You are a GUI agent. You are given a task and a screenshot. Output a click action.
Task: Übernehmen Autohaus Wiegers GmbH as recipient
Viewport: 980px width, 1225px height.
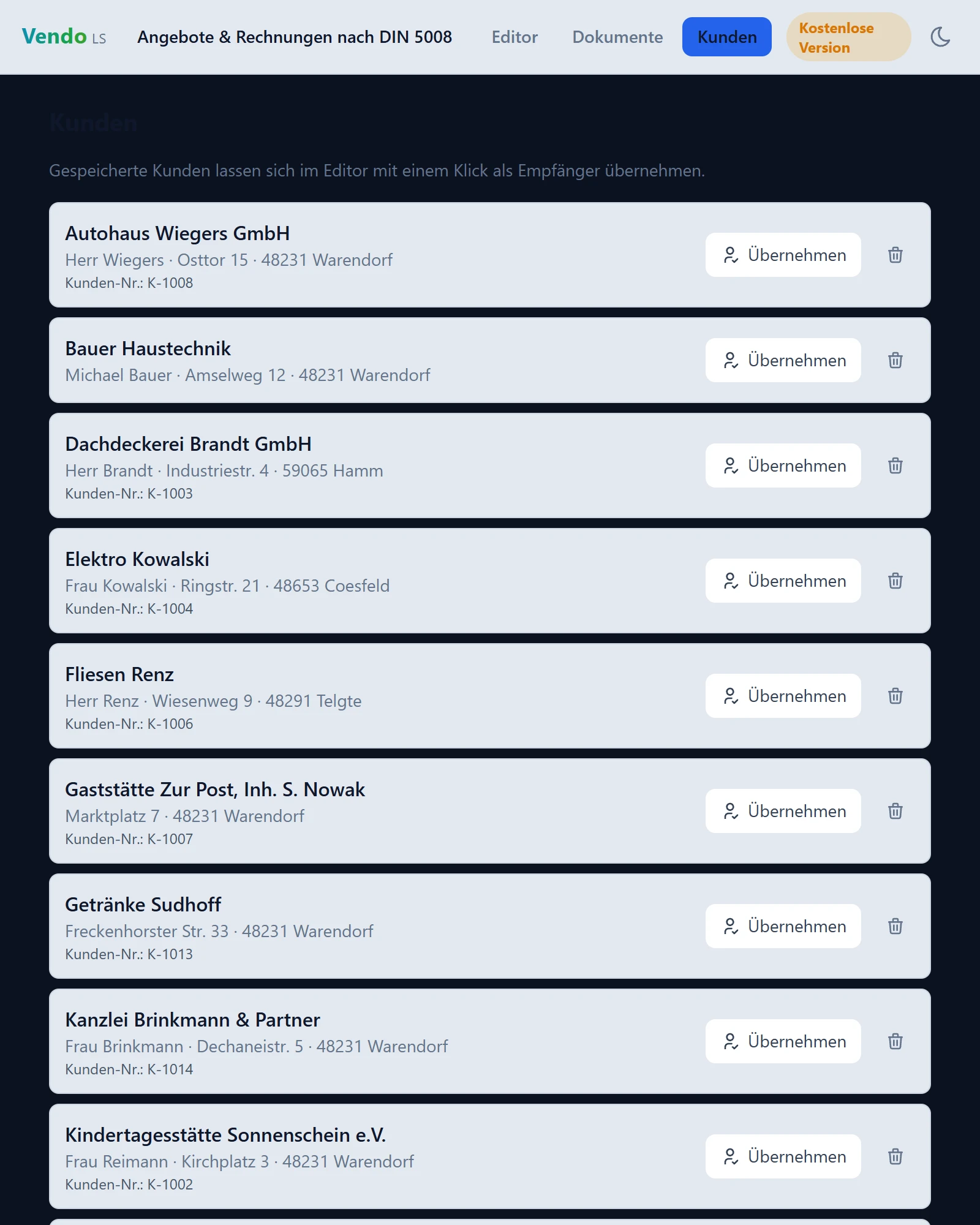tap(783, 255)
